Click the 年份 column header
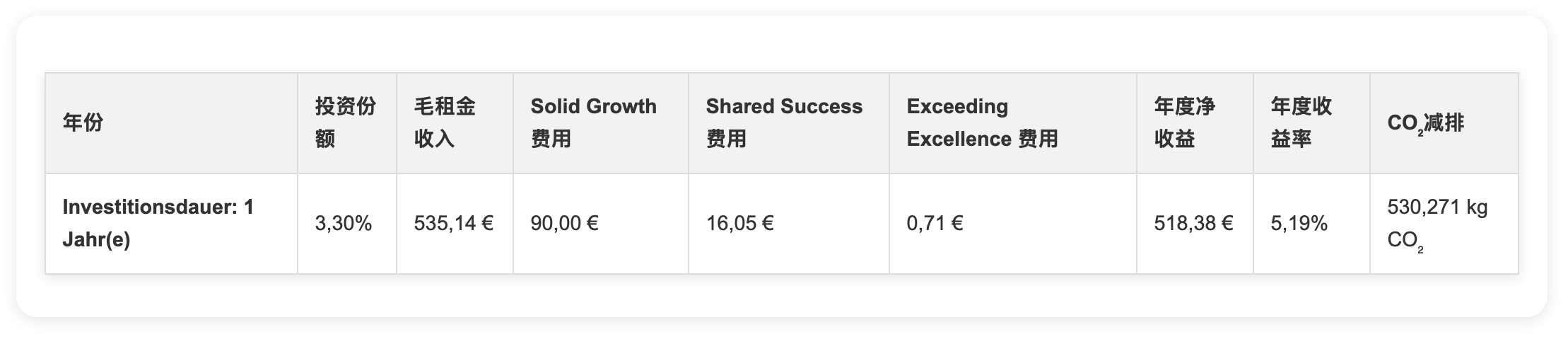 83,123
